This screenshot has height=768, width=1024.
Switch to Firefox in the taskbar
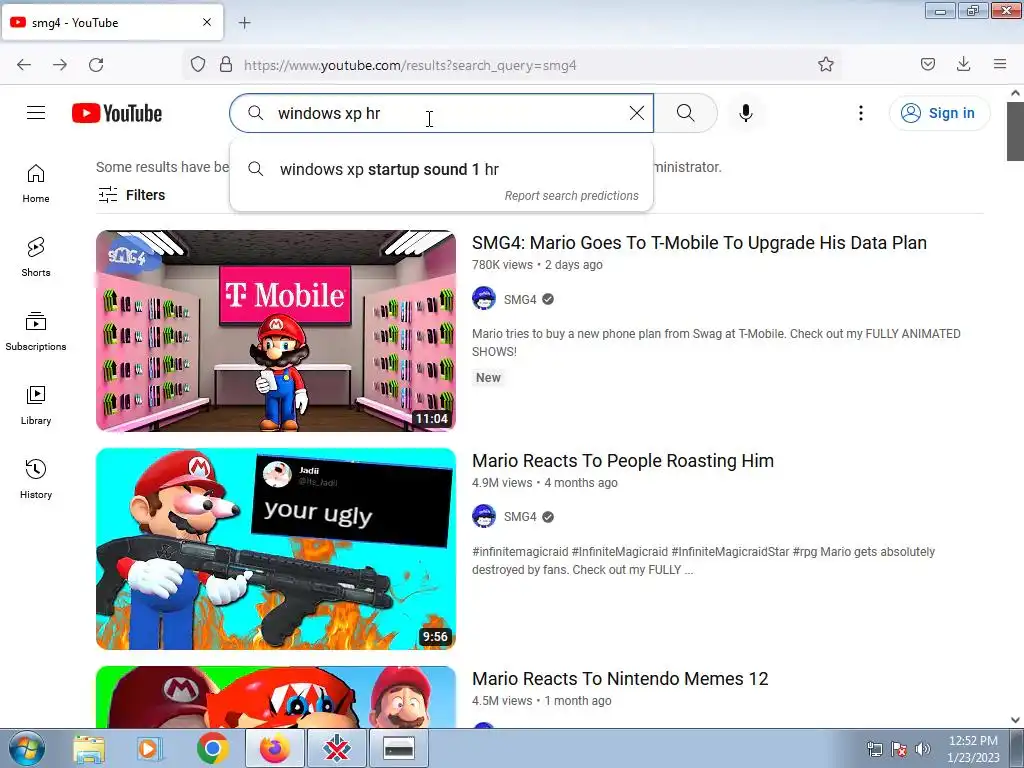point(275,749)
